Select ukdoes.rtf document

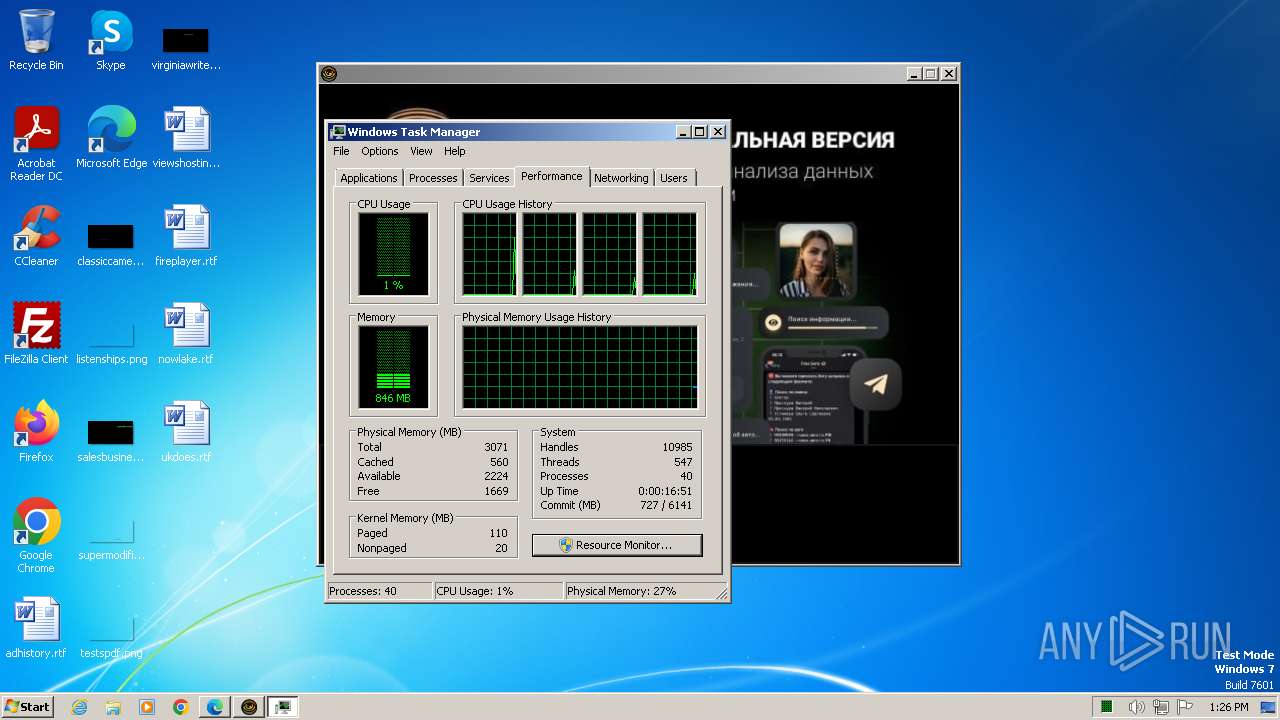(186, 432)
